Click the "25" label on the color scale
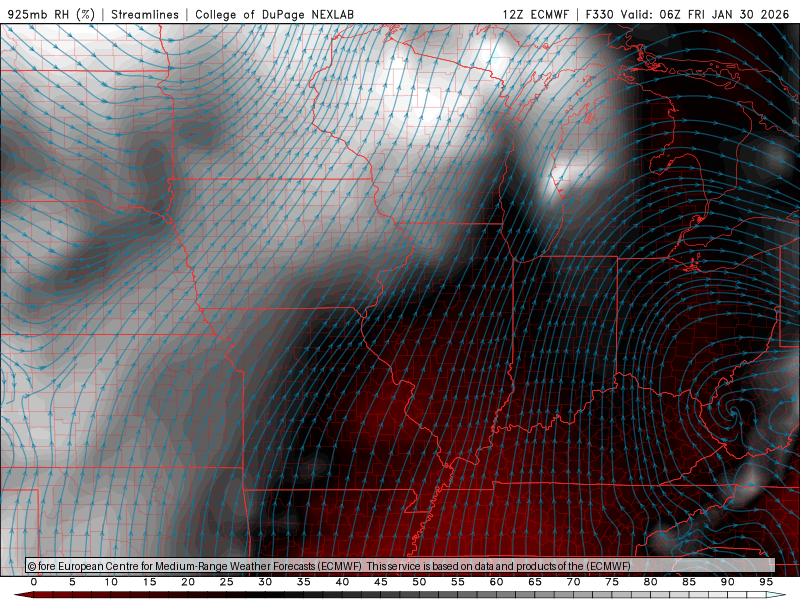The image size is (800, 600). point(226,582)
